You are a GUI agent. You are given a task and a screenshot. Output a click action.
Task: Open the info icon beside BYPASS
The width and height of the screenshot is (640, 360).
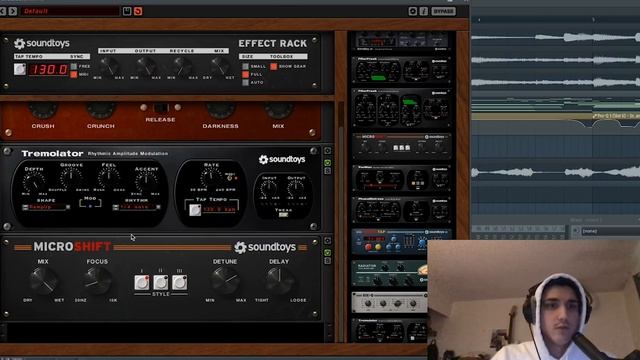[x=424, y=11]
